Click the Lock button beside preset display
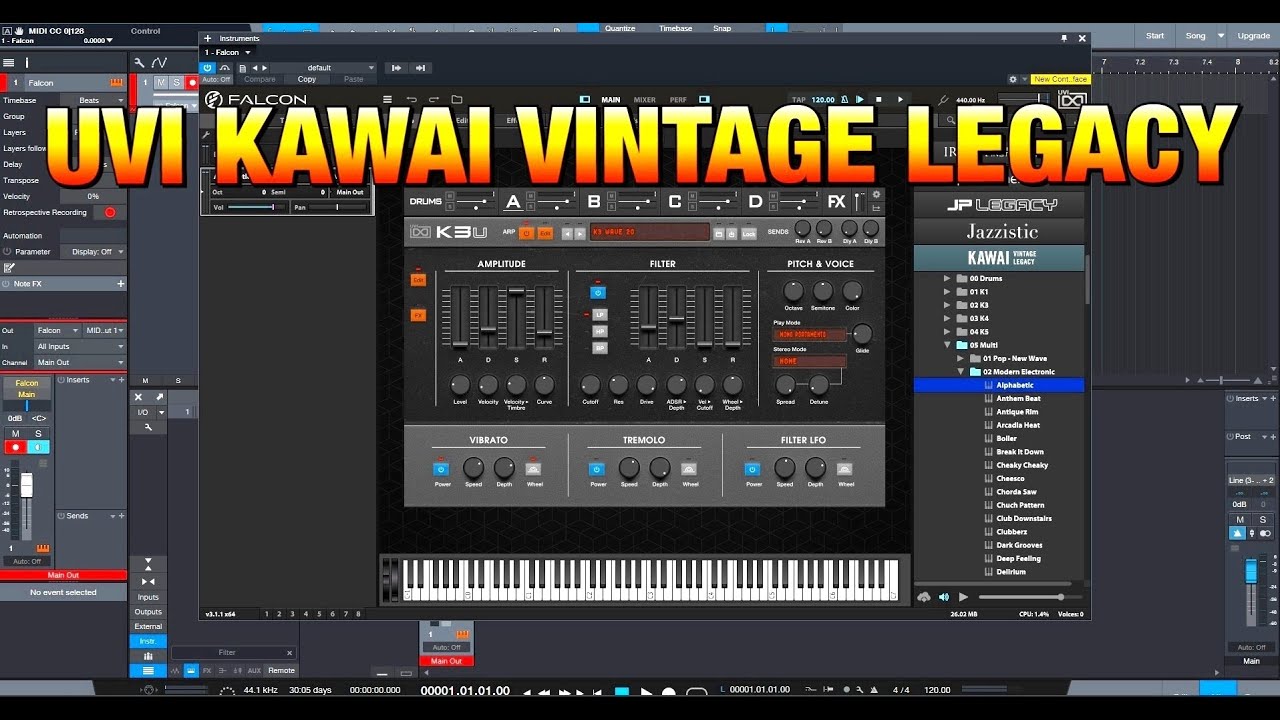This screenshot has width=1280, height=720. coord(749,233)
